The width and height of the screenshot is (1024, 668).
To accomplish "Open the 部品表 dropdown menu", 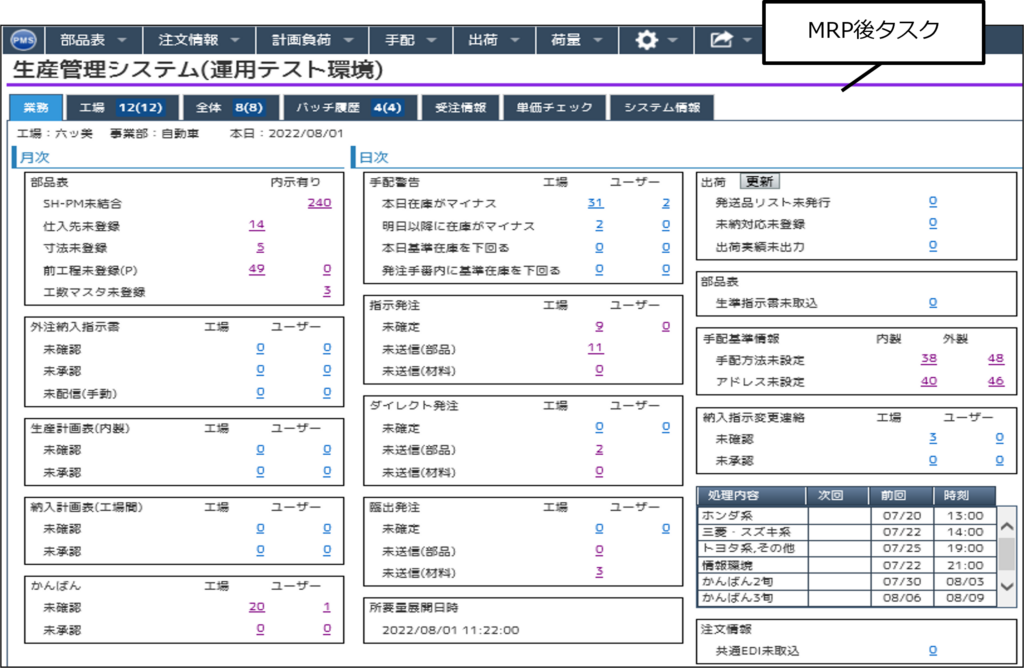I will point(93,40).
